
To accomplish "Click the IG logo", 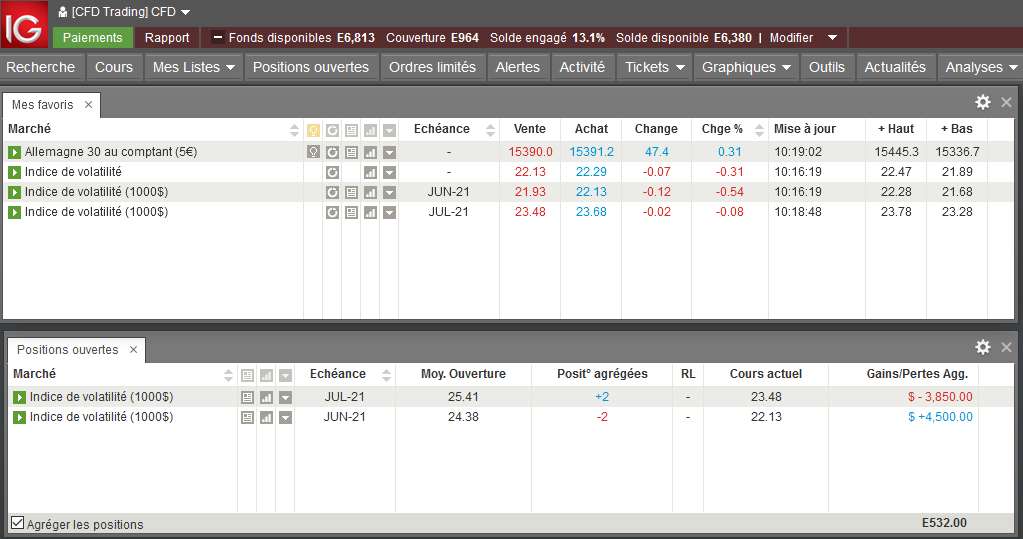I will click(x=24, y=24).
